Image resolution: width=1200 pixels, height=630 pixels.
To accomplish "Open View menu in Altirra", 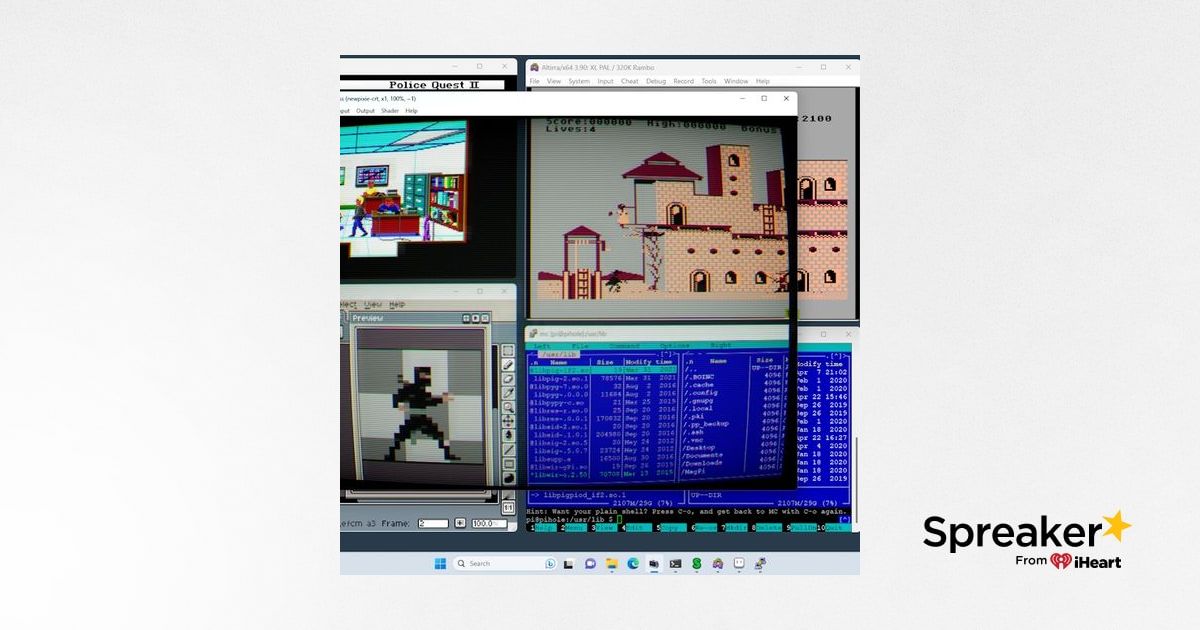I will coord(554,81).
